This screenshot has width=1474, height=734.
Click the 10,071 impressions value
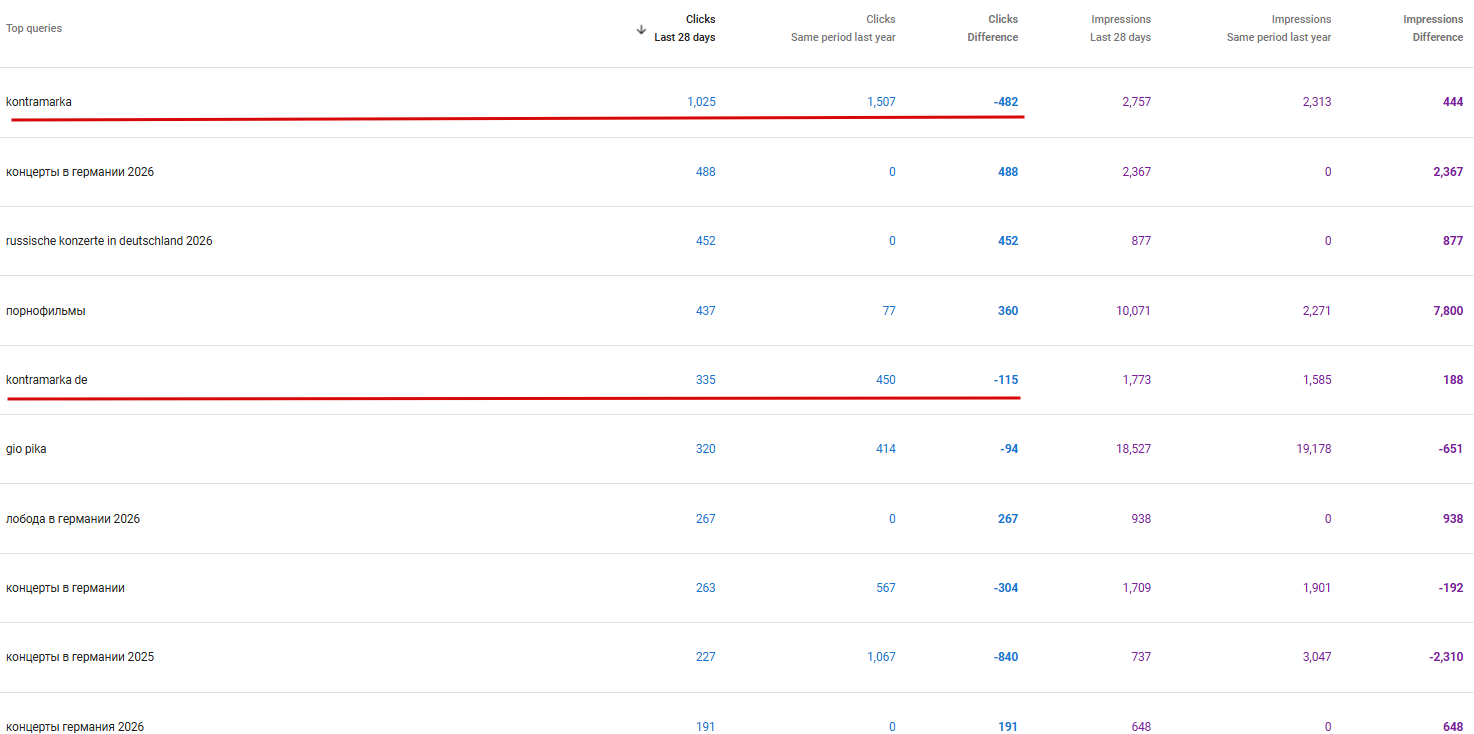coord(1133,311)
